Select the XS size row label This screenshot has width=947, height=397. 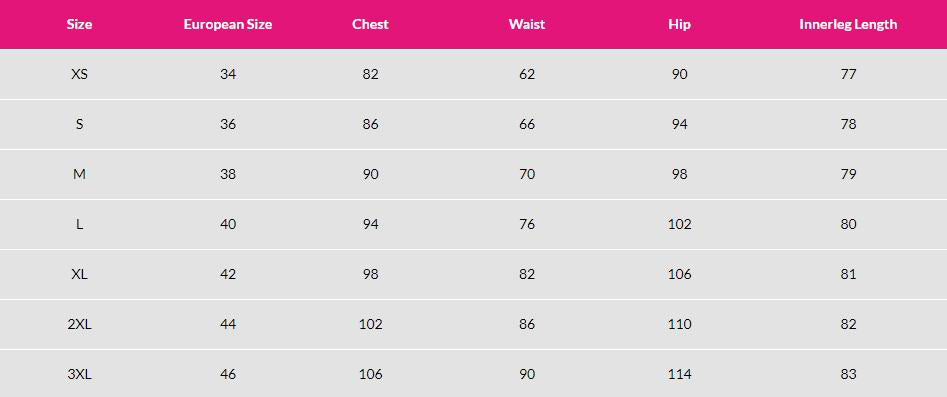79,74
